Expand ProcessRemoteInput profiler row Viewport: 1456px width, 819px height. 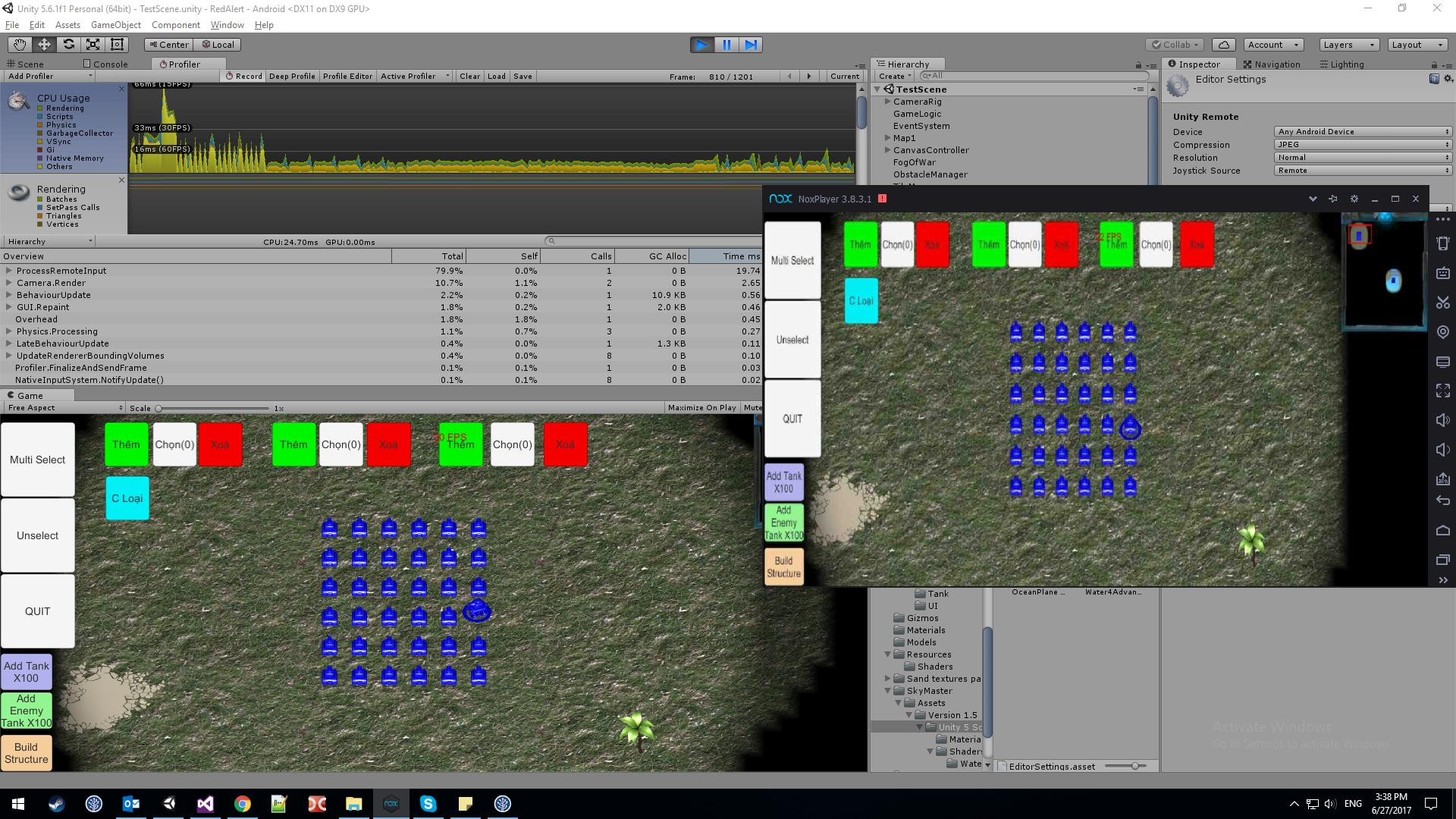pyautogui.click(x=8, y=271)
